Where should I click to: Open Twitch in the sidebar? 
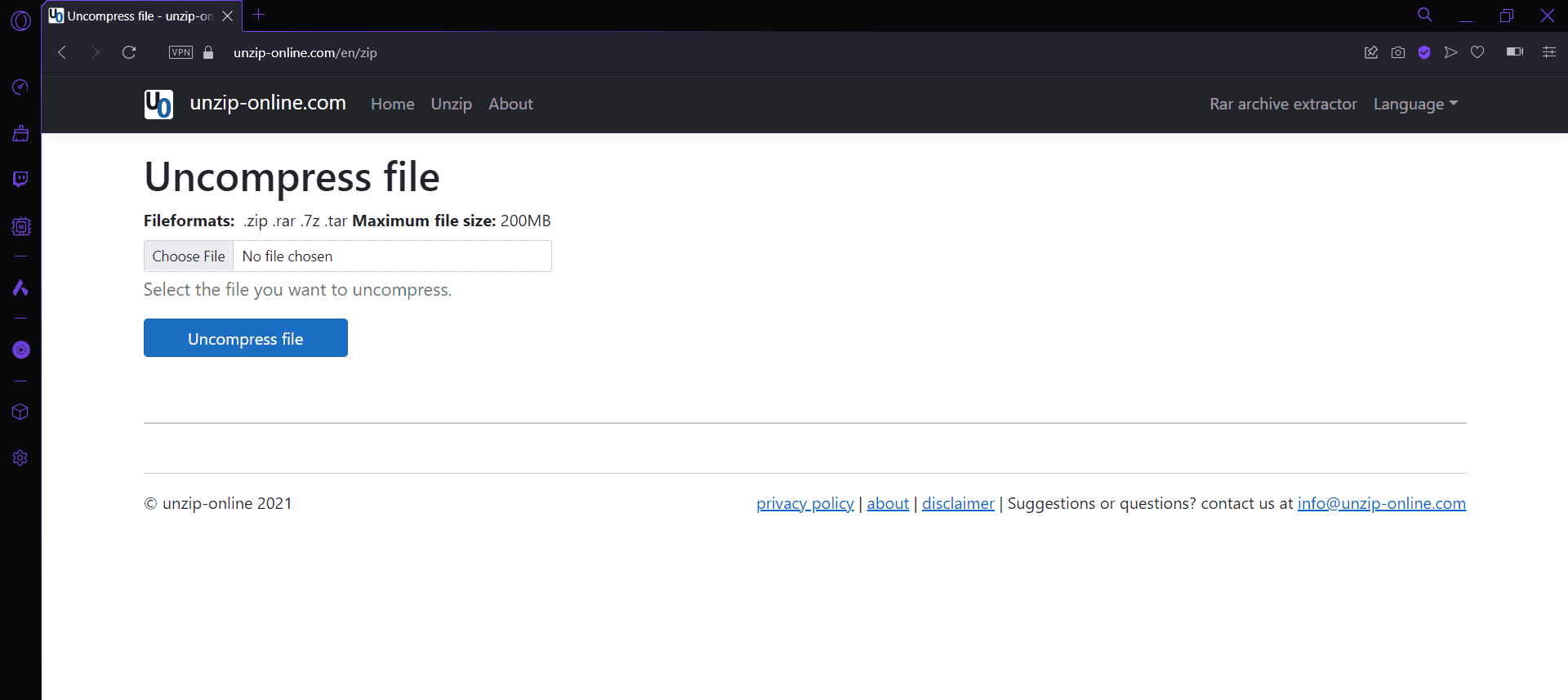20,179
